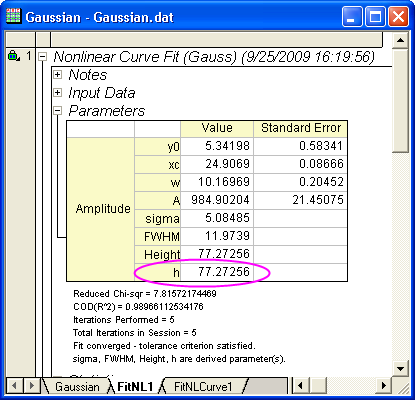Click the Total Iterations in Session line
This screenshot has height=400, width=415.
[x=135, y=333]
